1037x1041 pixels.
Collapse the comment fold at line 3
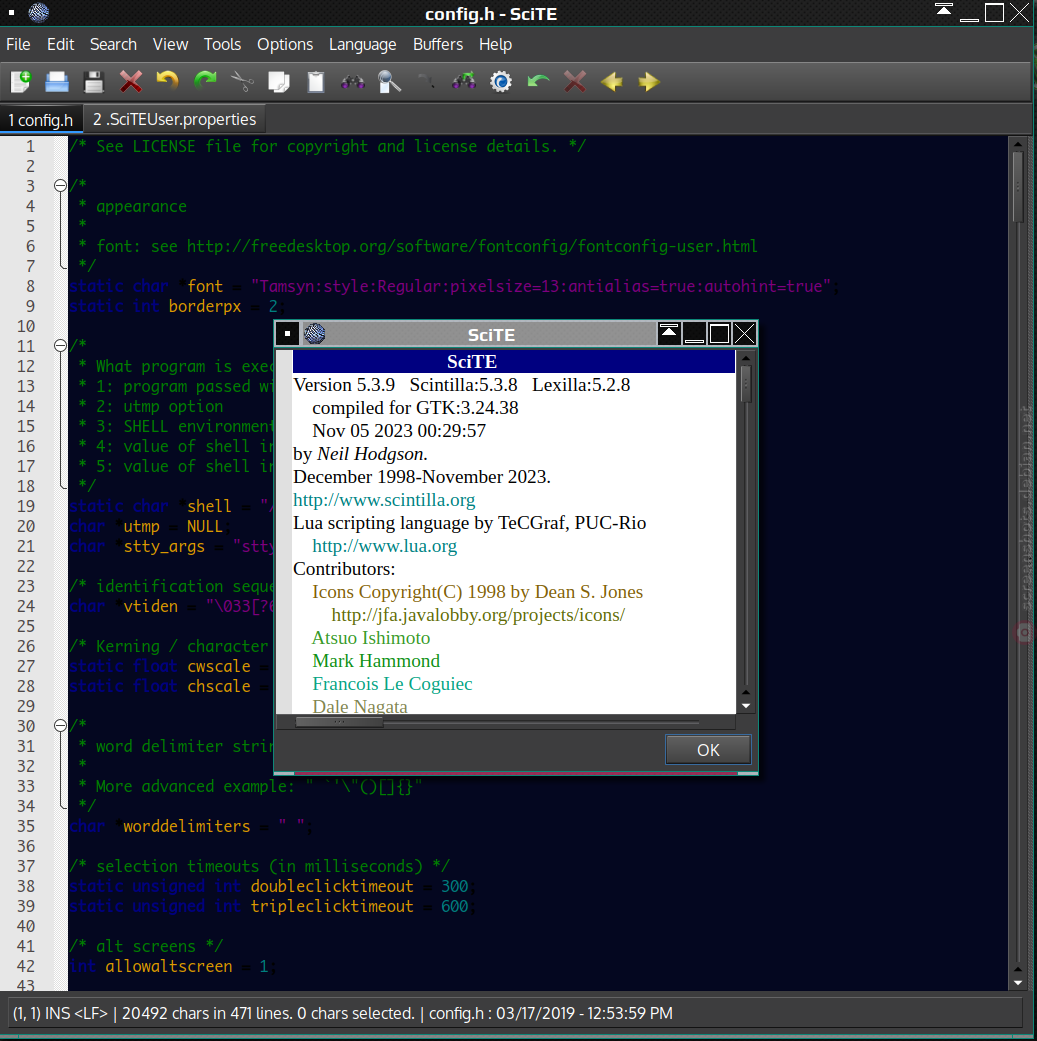[60, 186]
